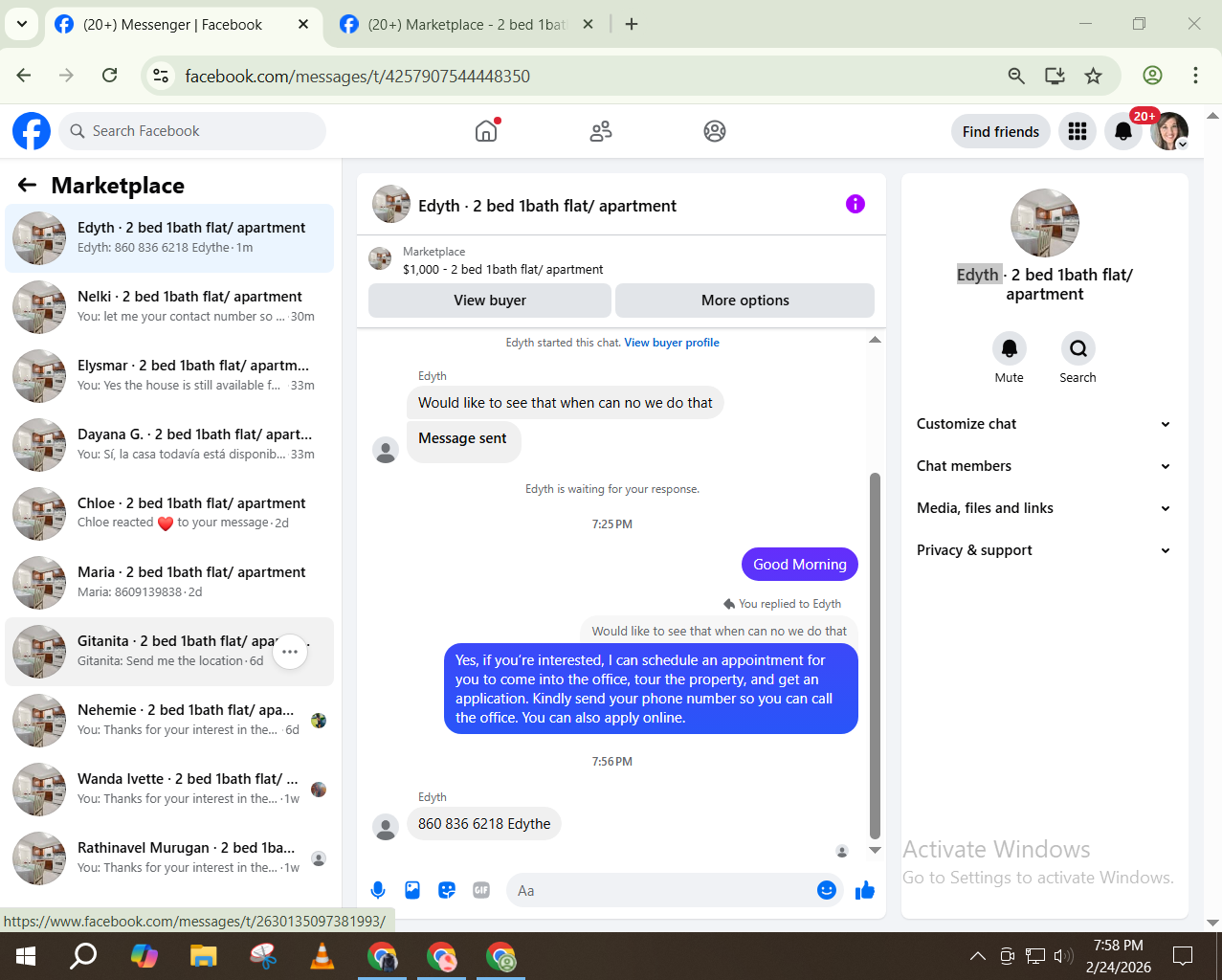This screenshot has height=980, width=1222.
Task: Open the Friends icon in top navigation
Action: 601,131
